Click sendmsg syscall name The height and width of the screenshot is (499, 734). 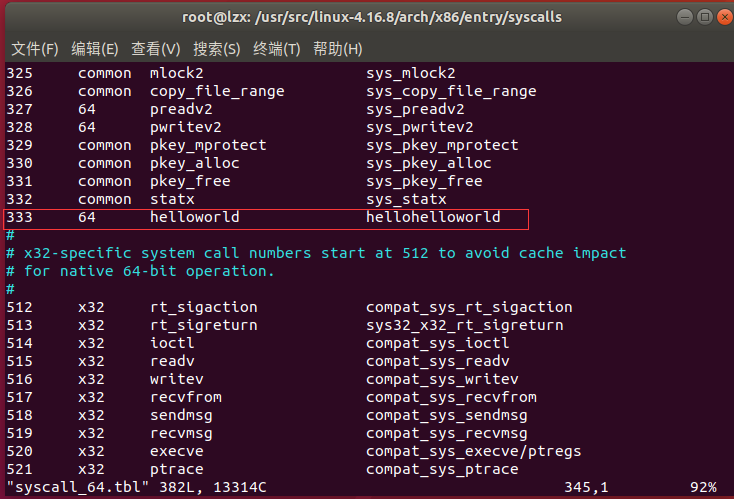coord(181,416)
